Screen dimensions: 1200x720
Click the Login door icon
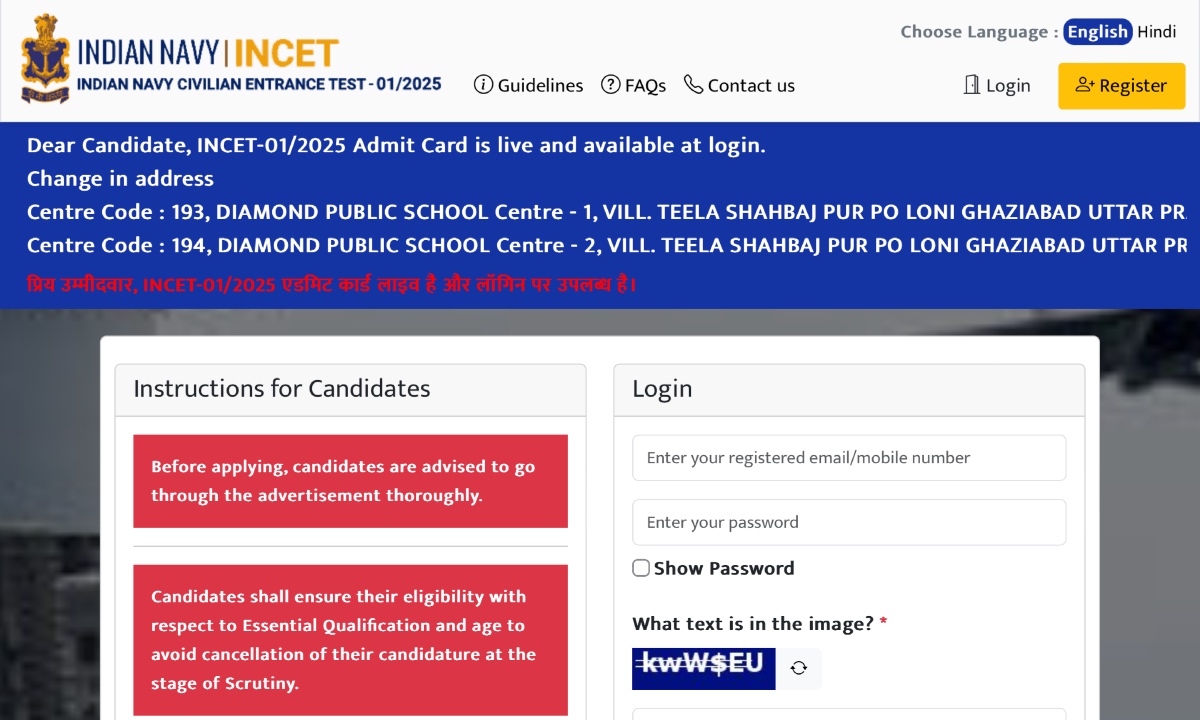[971, 85]
